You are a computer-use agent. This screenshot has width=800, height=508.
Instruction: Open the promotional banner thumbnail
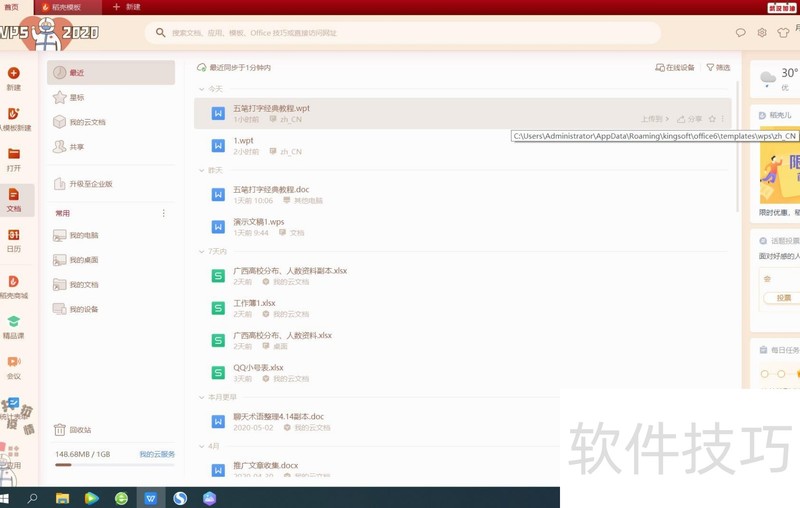pyautogui.click(x=780, y=166)
